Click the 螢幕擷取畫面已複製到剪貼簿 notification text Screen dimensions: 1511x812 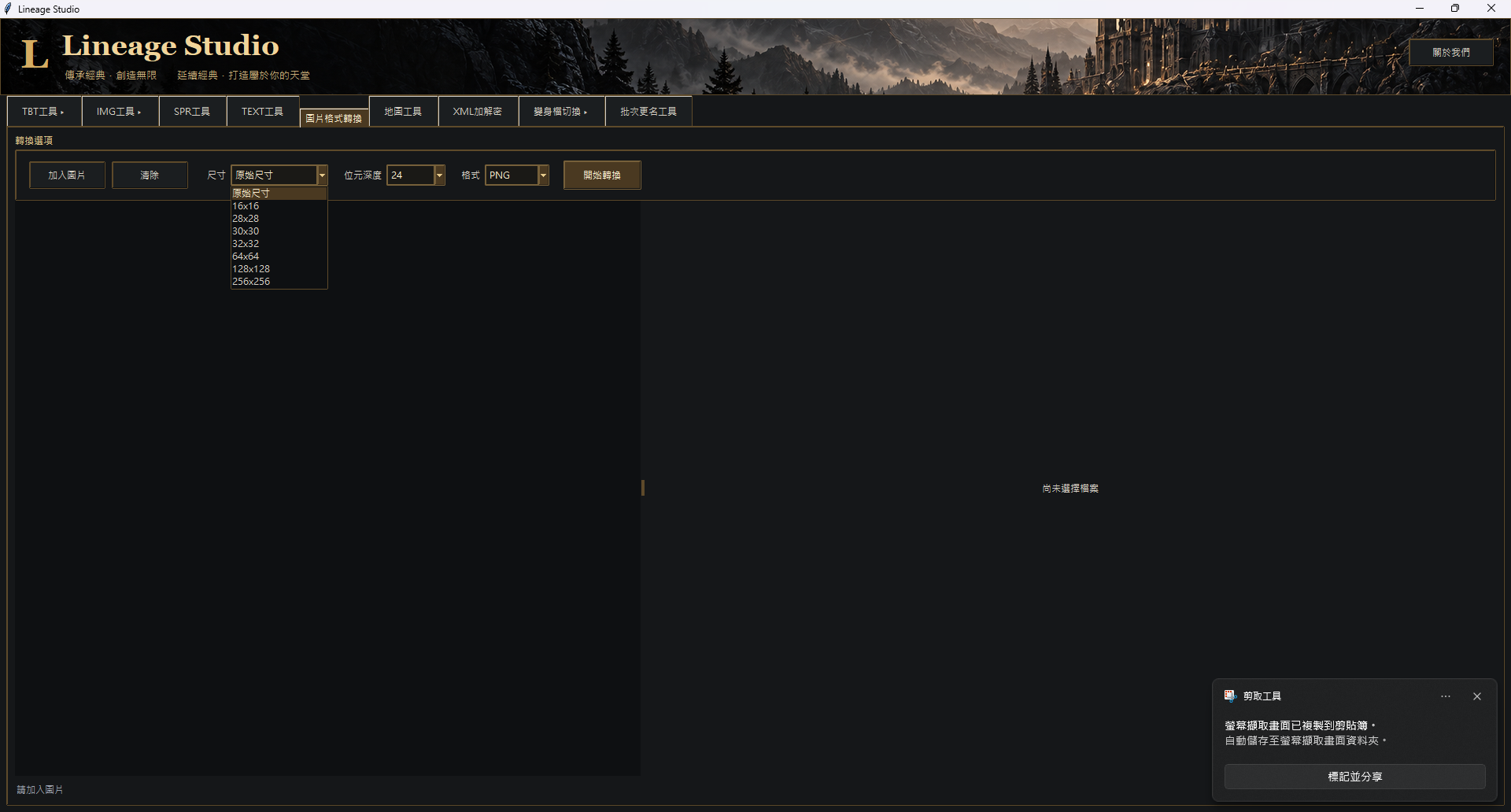(1300, 725)
